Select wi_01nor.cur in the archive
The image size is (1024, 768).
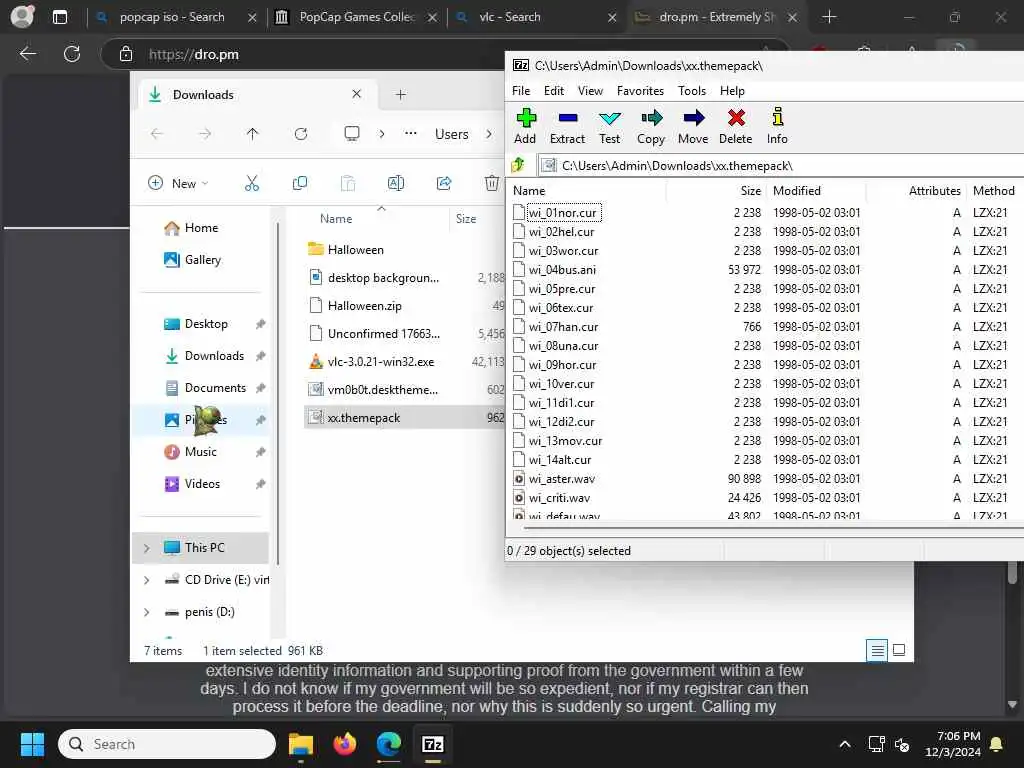pyautogui.click(x=562, y=213)
